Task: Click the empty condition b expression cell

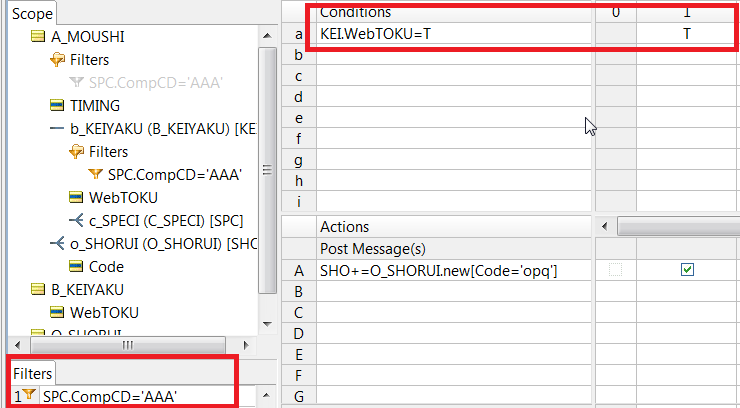Action: click(454, 55)
